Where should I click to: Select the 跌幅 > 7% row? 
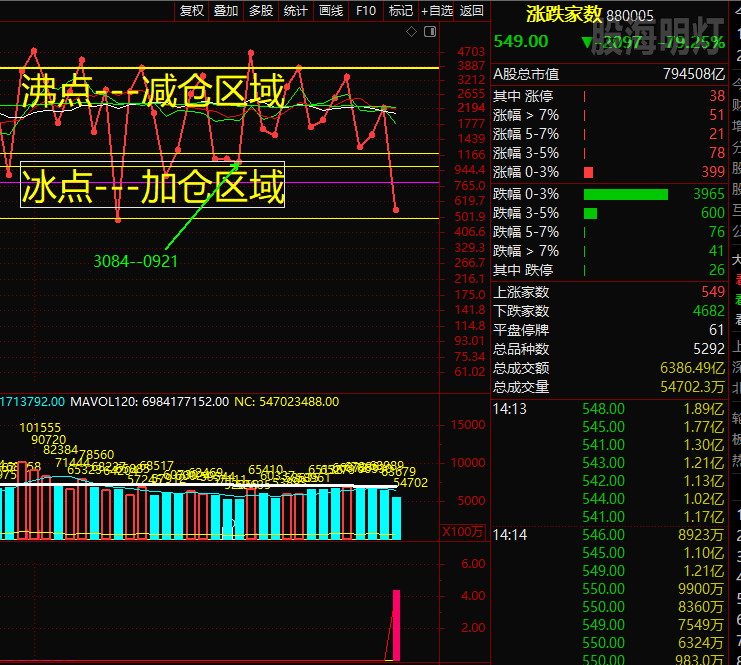pyautogui.click(x=609, y=250)
